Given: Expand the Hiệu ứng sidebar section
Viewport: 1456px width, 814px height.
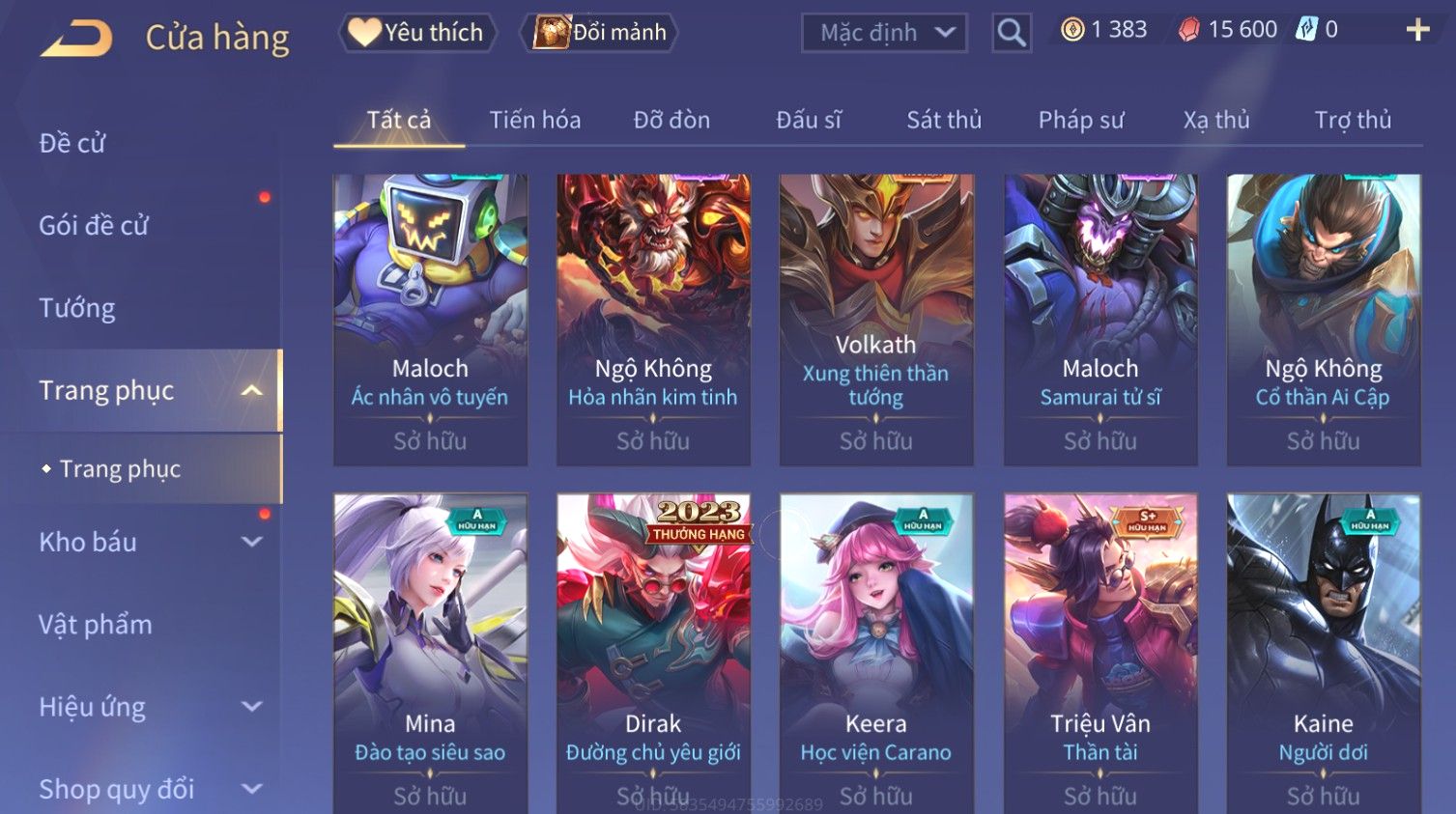Looking at the screenshot, I should [252, 707].
